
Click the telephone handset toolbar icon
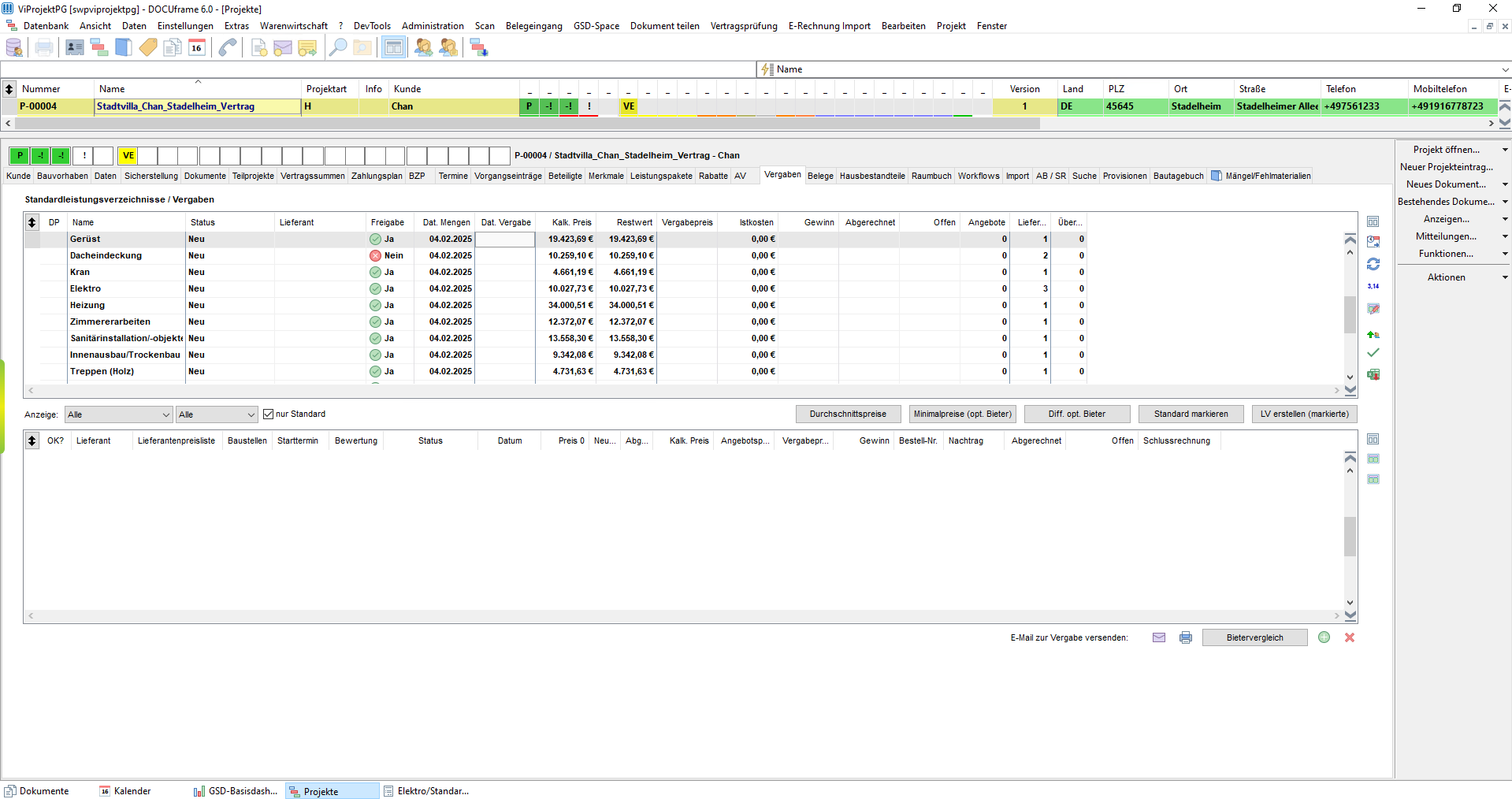228,48
